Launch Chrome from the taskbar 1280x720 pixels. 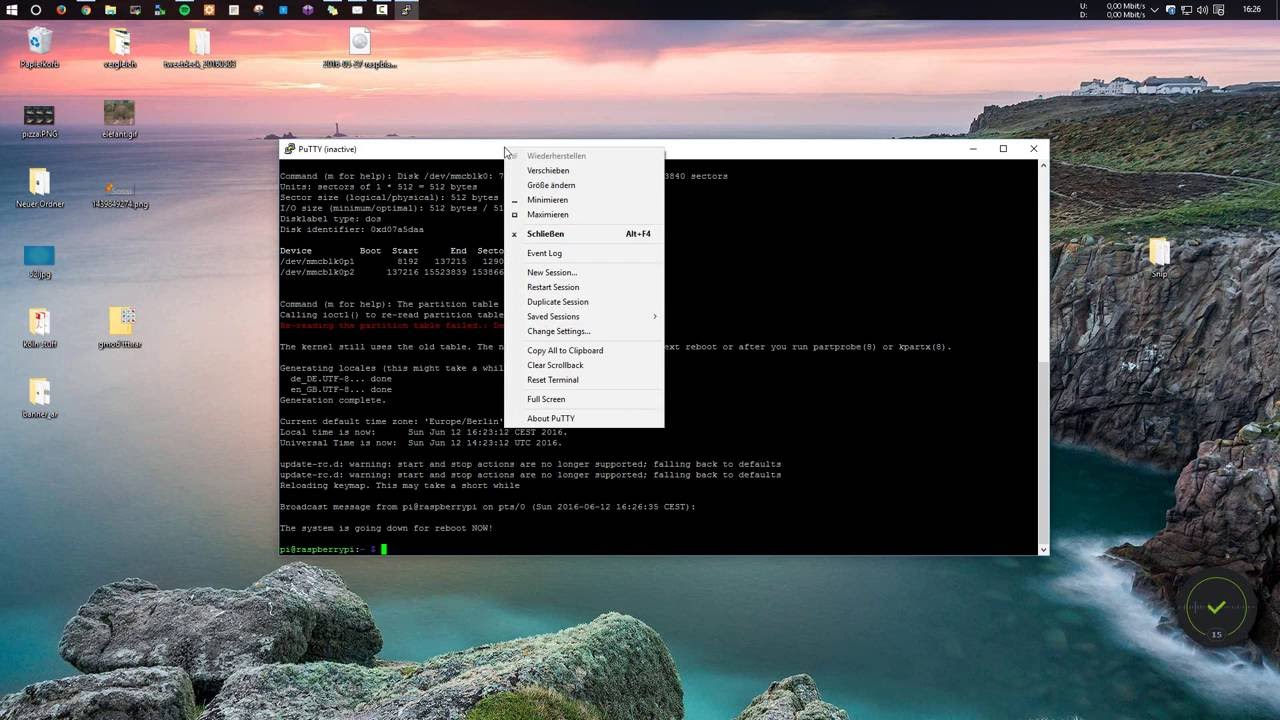pos(86,10)
